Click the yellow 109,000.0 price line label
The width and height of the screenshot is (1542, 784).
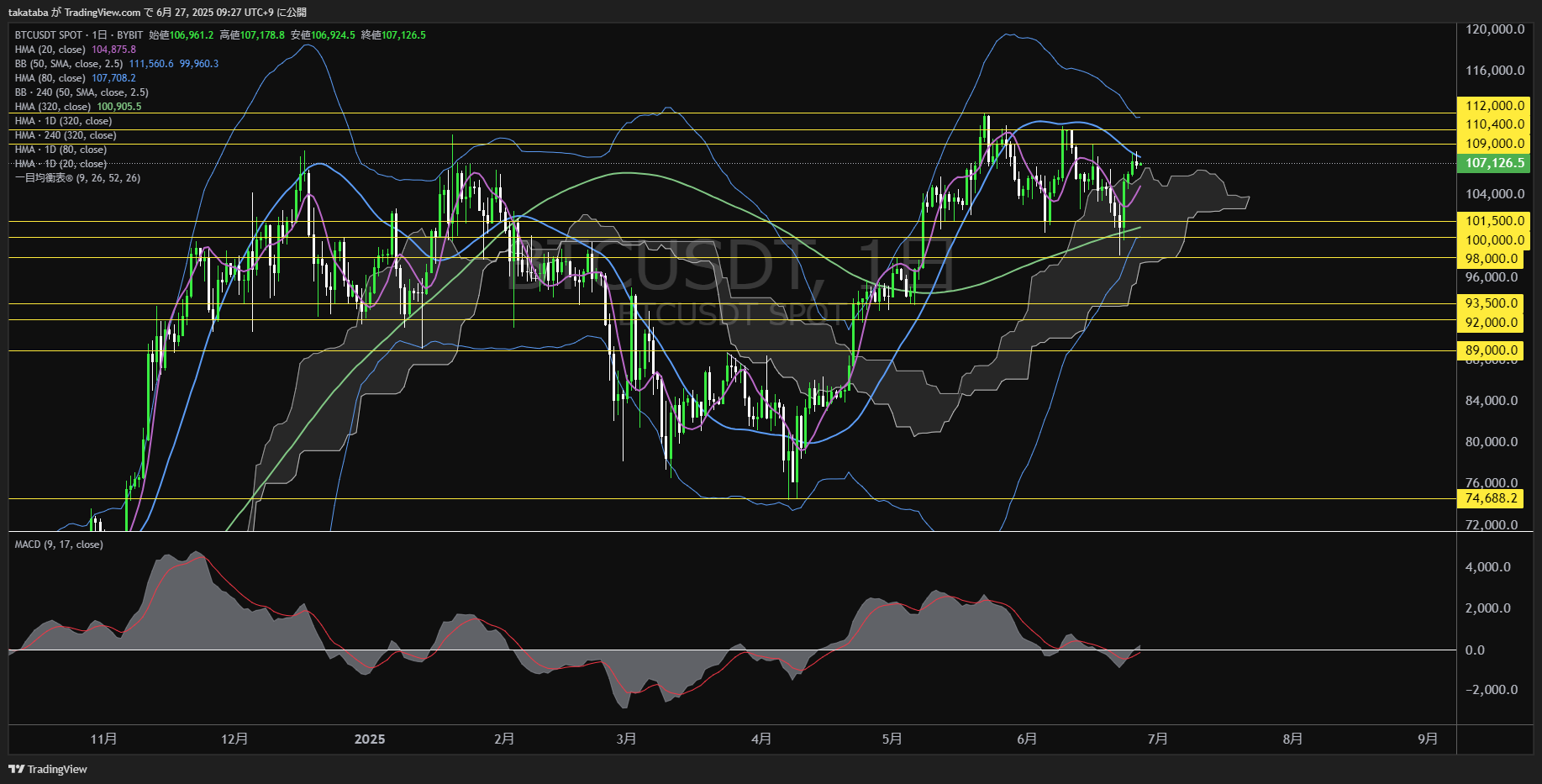(x=1495, y=144)
